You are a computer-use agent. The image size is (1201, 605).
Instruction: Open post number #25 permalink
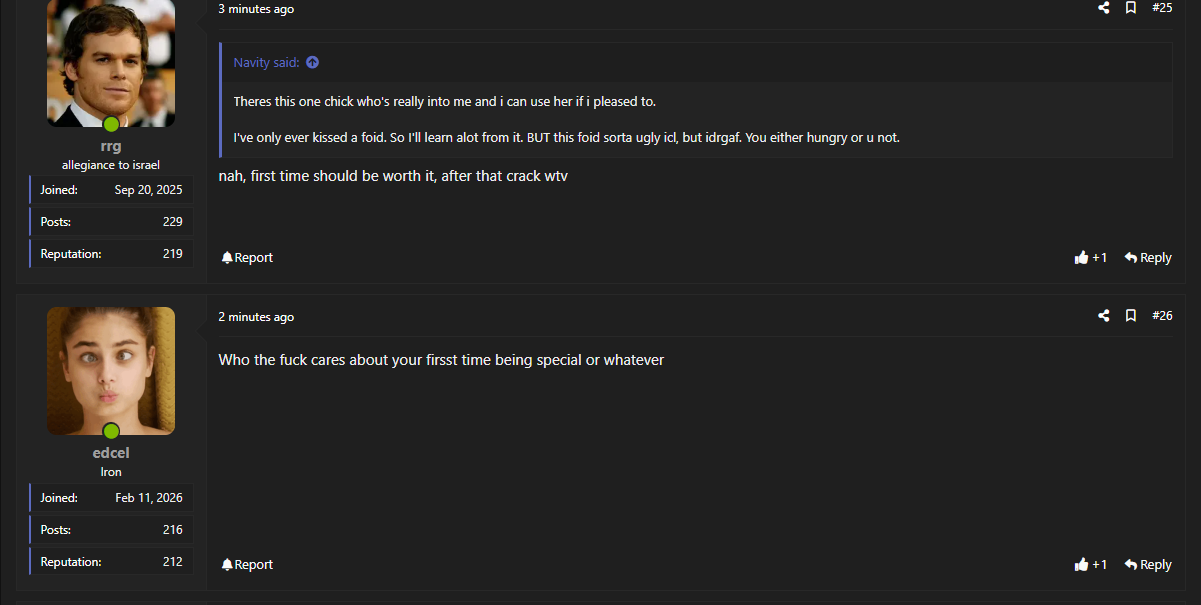(1162, 8)
